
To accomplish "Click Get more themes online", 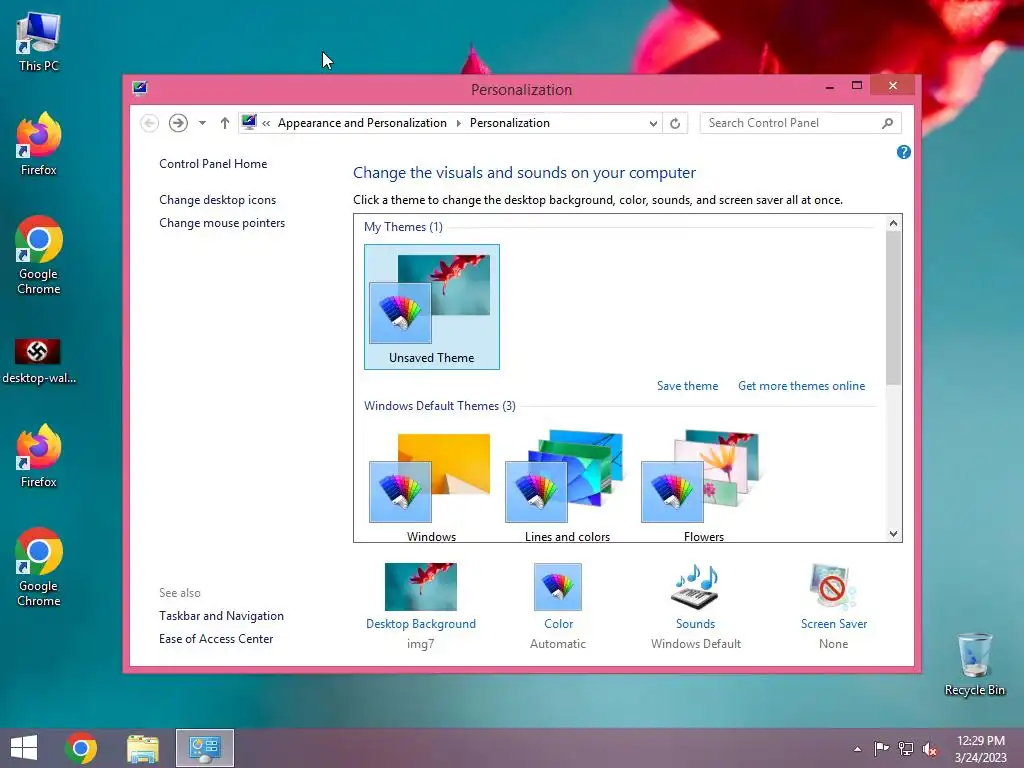I will click(x=801, y=386).
